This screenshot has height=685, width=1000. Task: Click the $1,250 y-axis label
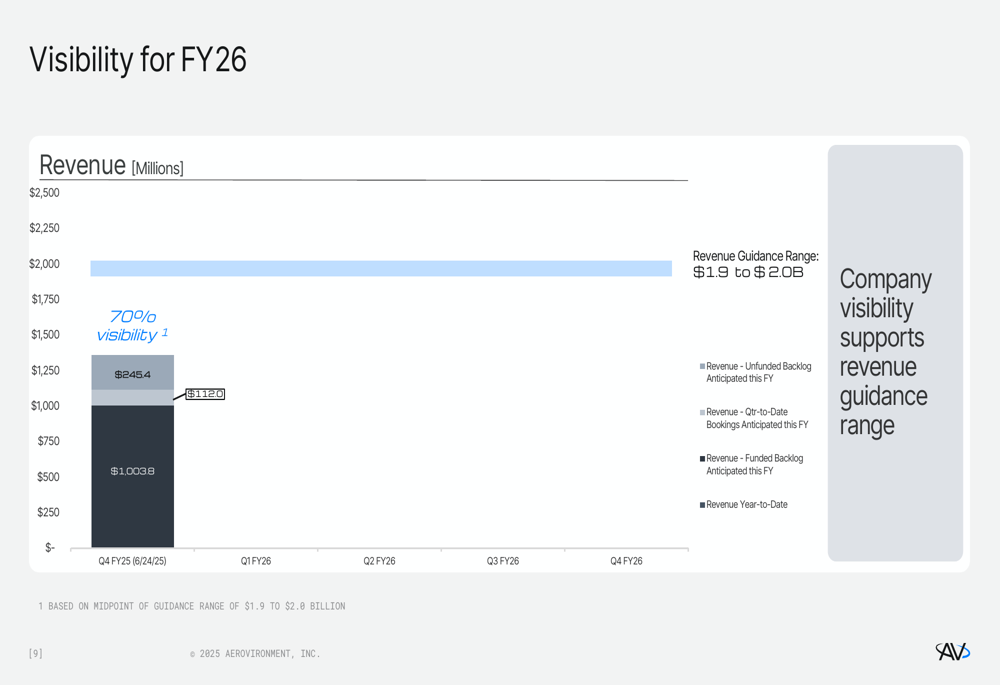[45, 370]
